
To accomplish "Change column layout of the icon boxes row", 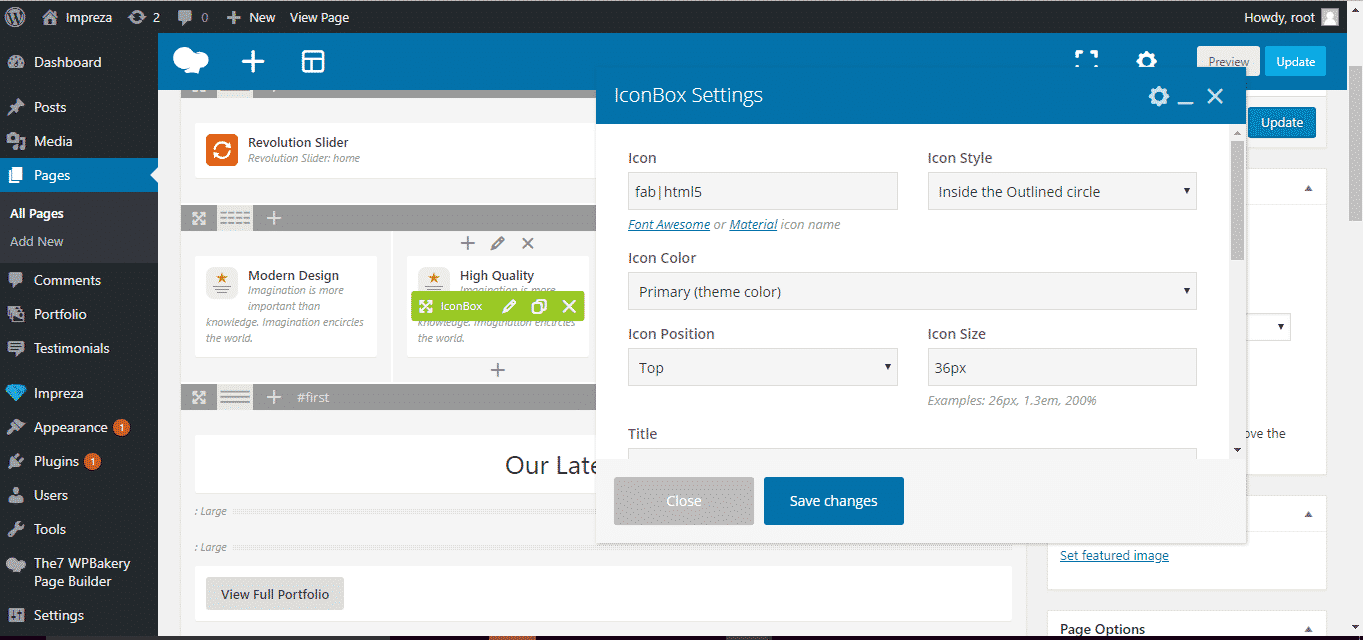I will [235, 218].
